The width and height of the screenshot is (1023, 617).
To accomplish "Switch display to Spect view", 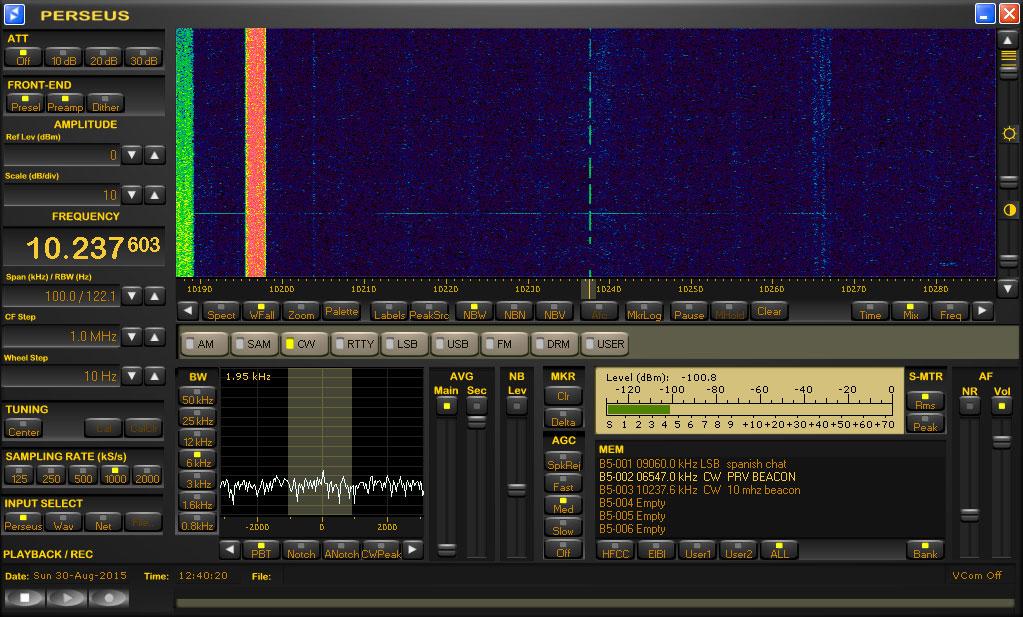I will [x=221, y=312].
